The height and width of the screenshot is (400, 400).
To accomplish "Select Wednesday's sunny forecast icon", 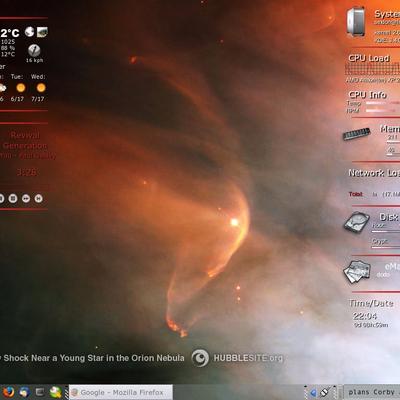I will tap(41, 88).
